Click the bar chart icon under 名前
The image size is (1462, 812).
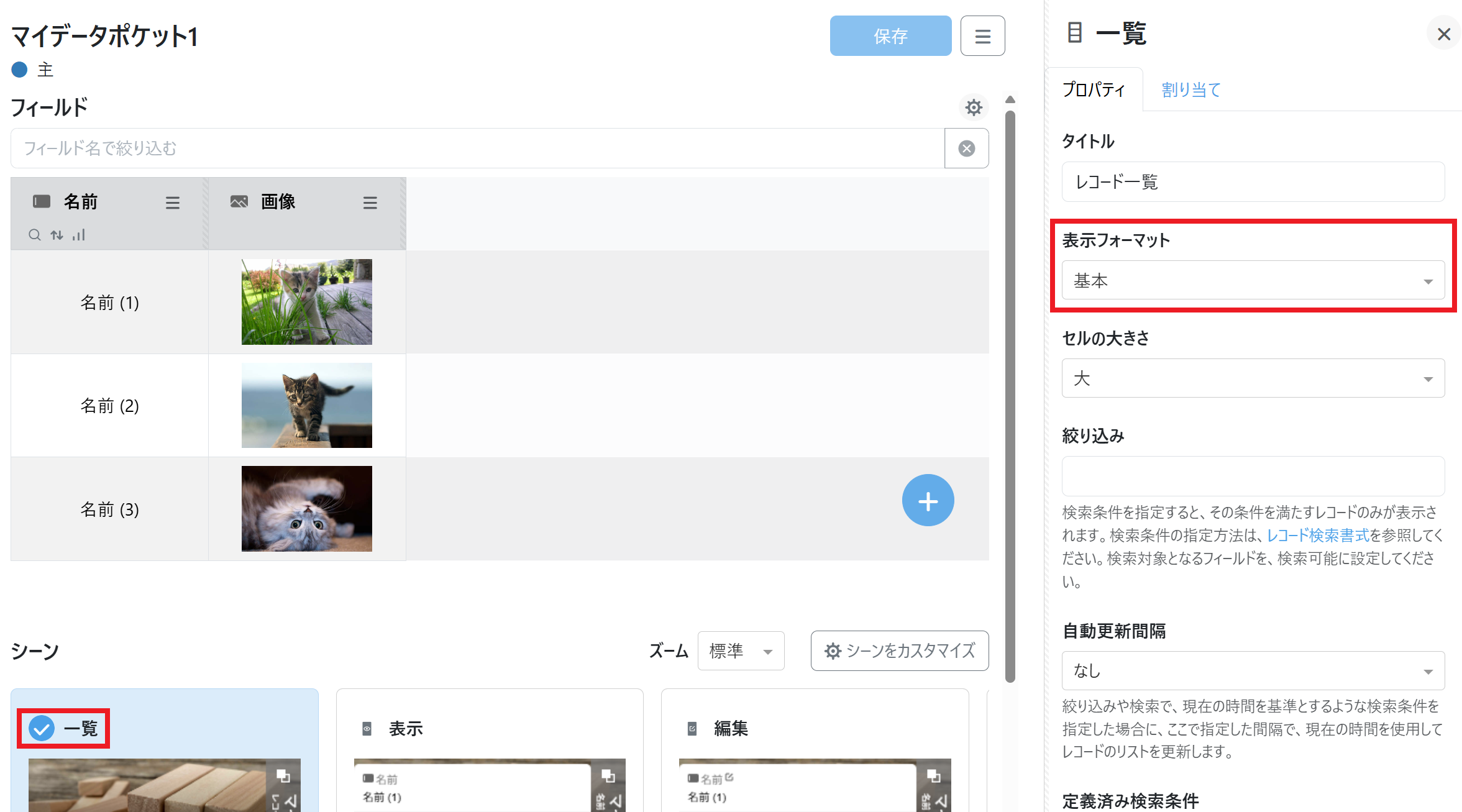(x=78, y=235)
